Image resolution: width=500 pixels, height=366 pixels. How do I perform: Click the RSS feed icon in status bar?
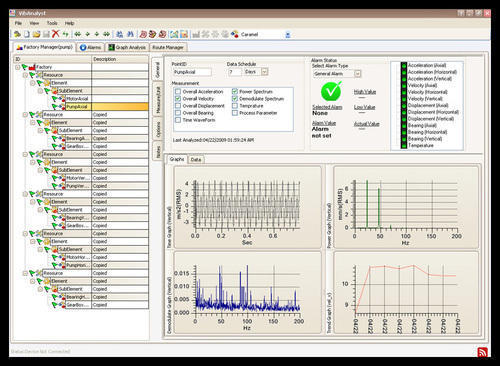(482, 352)
